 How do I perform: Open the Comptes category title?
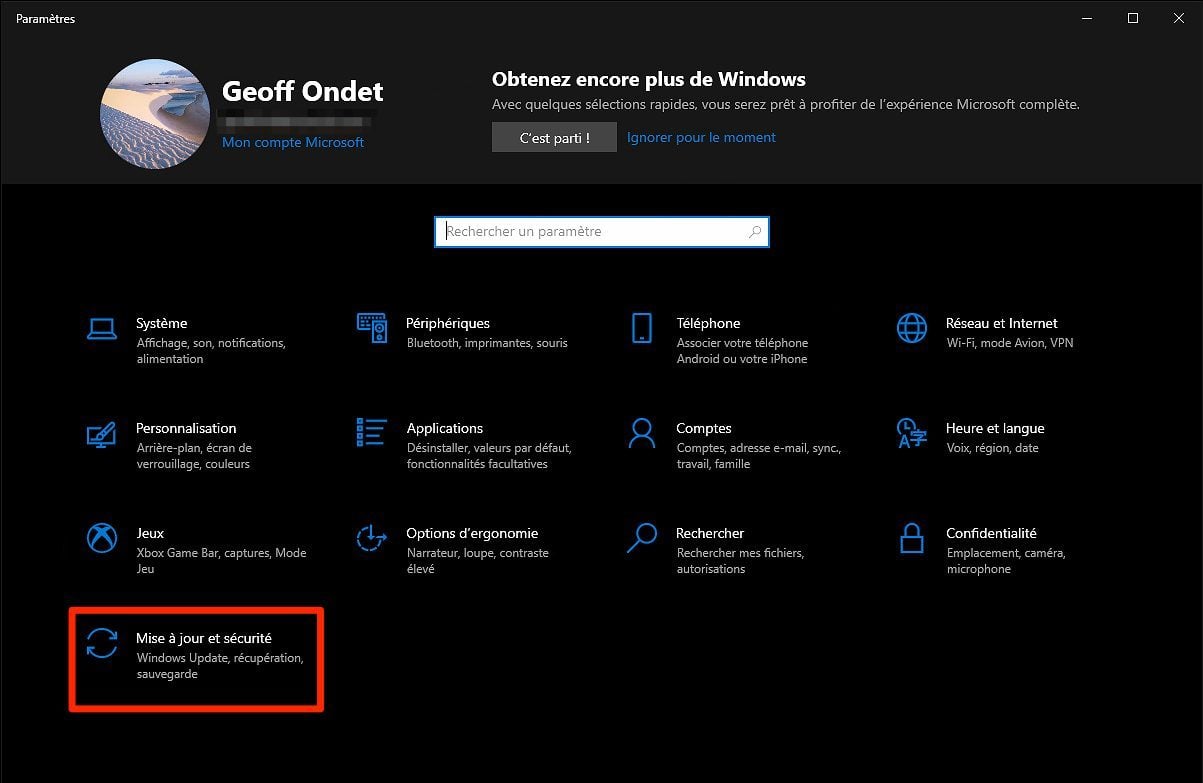point(704,428)
